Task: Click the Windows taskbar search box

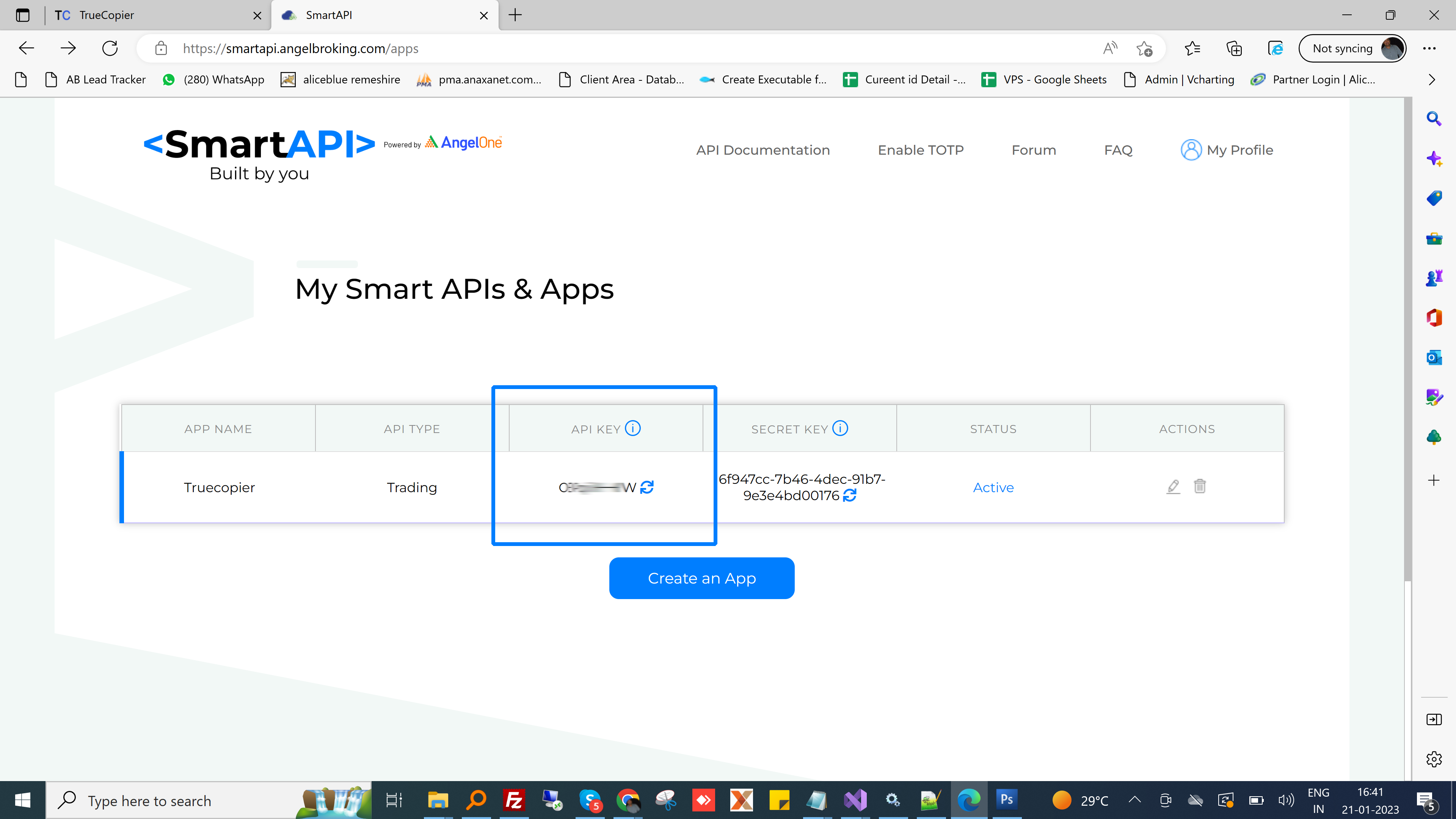Action: (x=209, y=800)
